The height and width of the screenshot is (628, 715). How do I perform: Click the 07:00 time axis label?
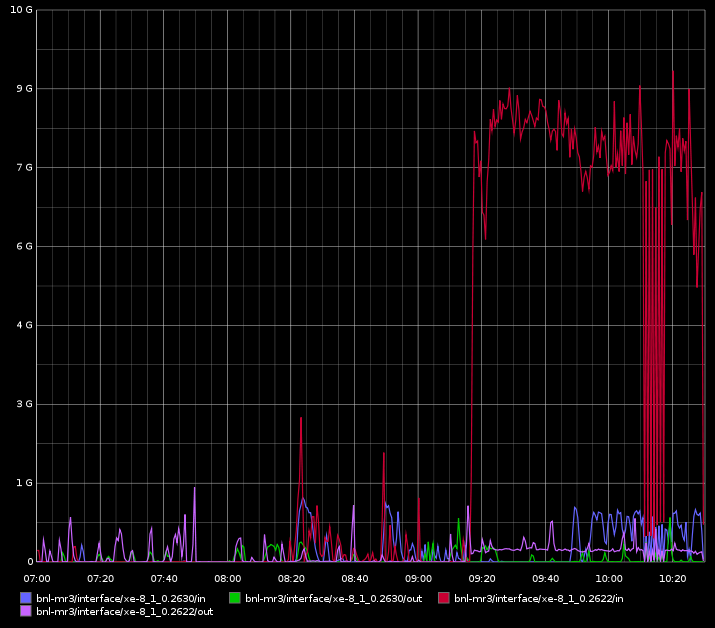tap(37, 578)
